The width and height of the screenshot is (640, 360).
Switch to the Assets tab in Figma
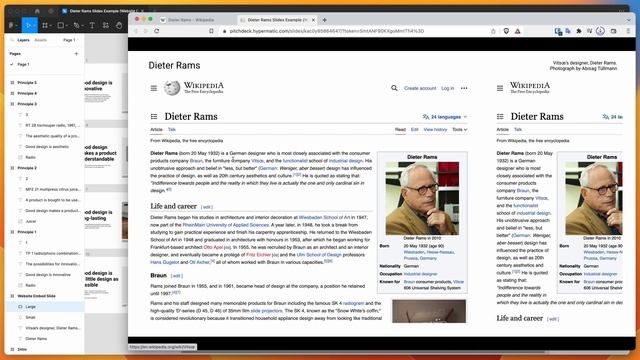point(40,40)
